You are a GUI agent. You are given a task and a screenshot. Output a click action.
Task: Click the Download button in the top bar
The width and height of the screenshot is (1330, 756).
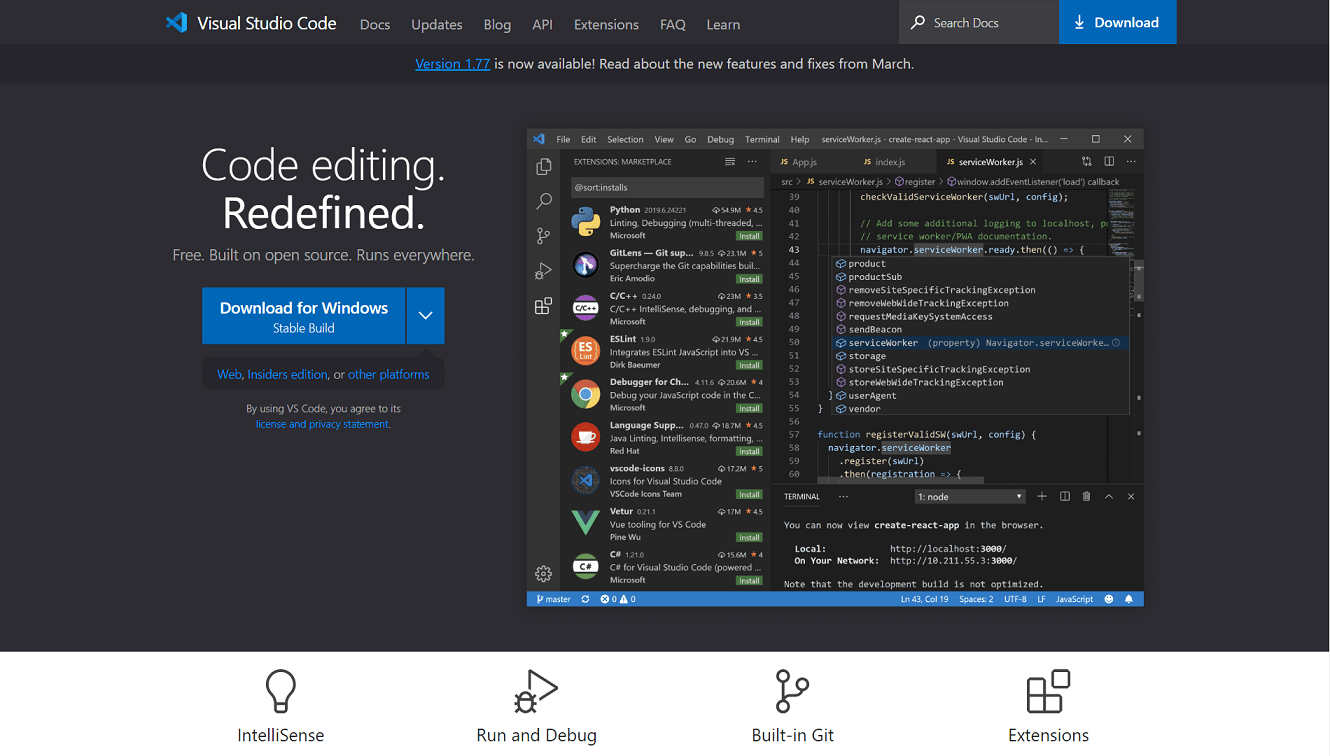click(1118, 22)
